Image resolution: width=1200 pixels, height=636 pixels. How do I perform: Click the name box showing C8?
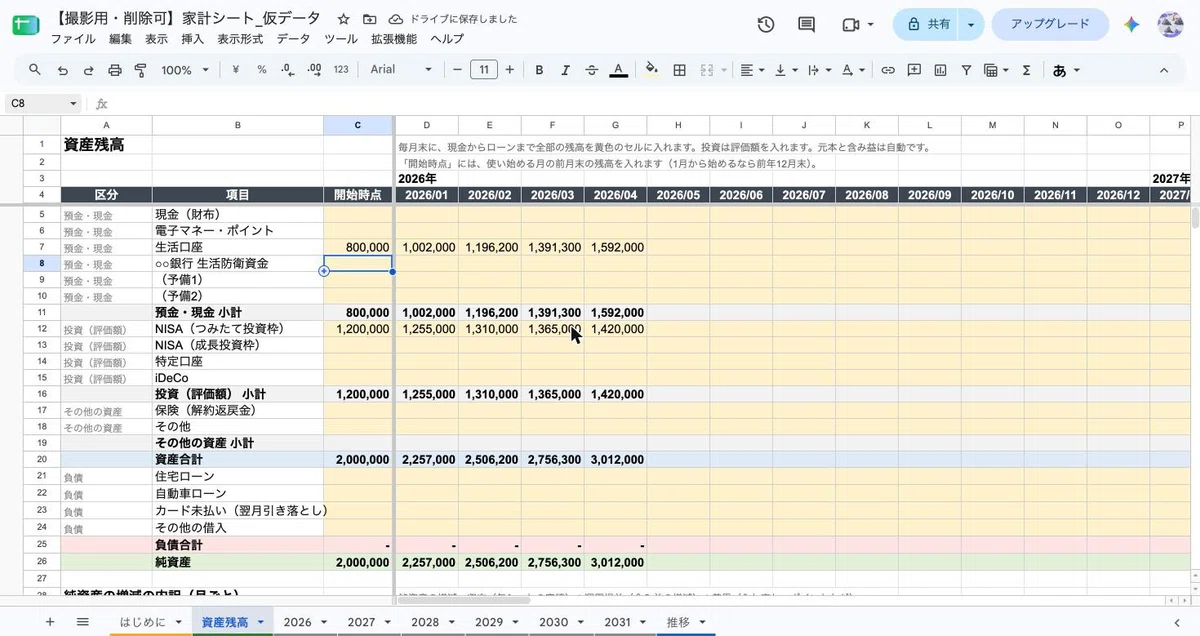(x=44, y=103)
